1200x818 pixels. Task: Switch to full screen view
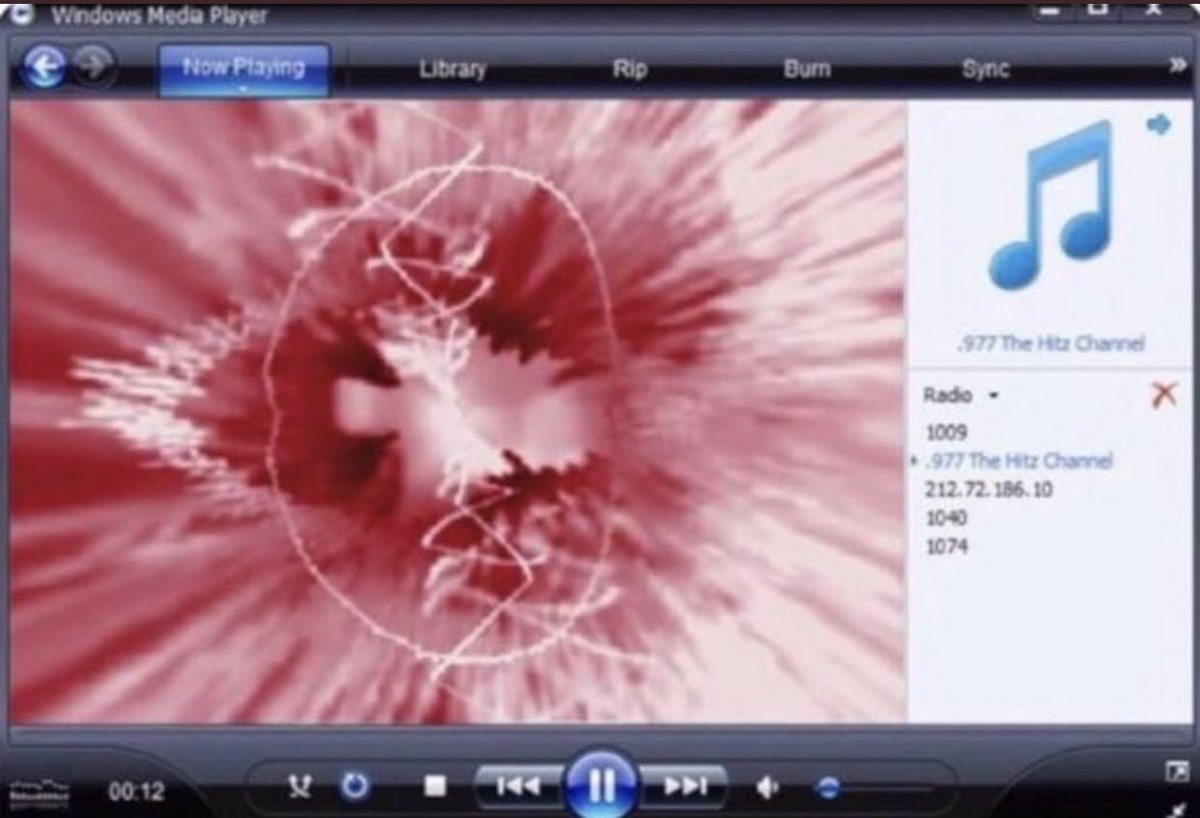(1176, 771)
